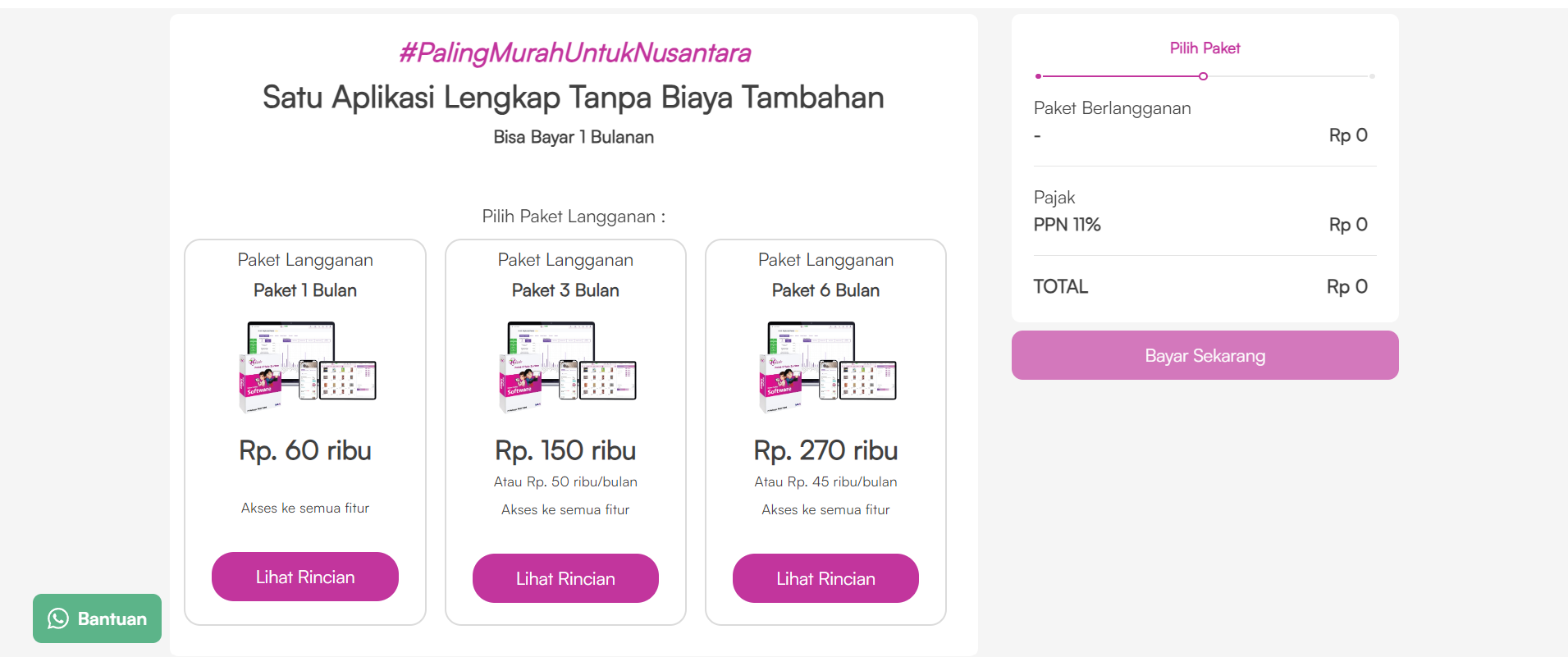The height and width of the screenshot is (657, 1568).
Task: Select the Pilih Paket step label
Action: point(1205,48)
